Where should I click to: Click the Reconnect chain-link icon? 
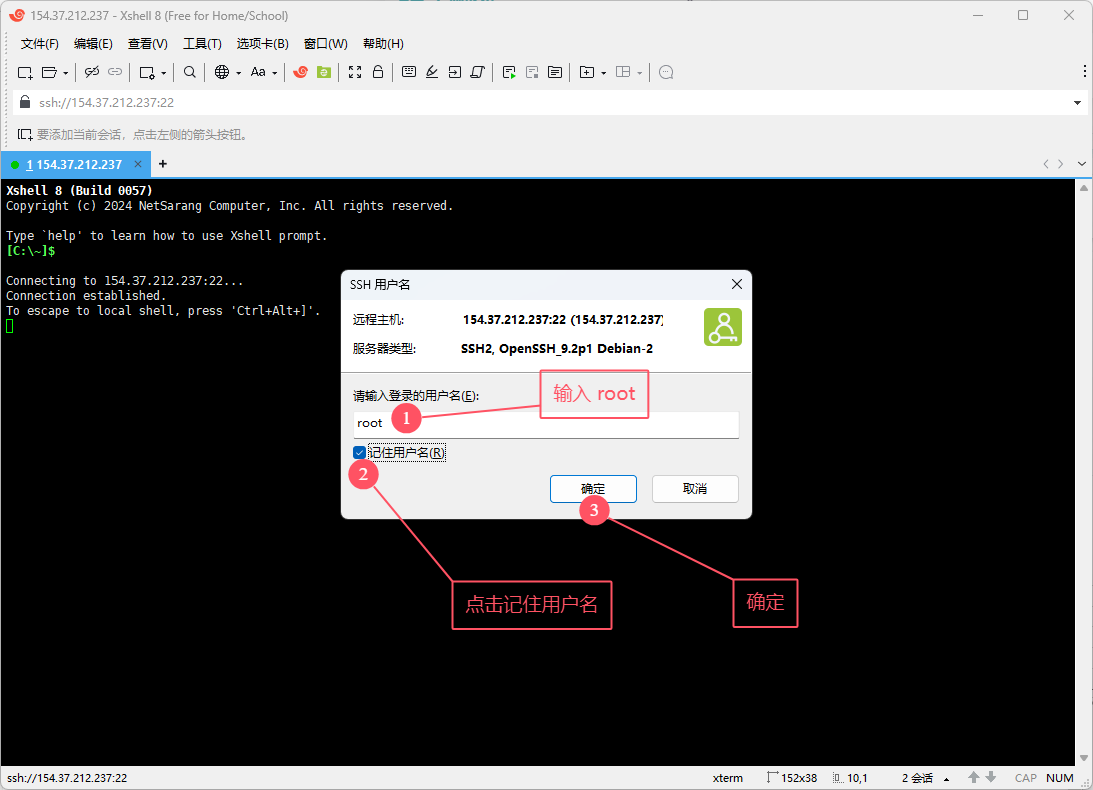115,72
